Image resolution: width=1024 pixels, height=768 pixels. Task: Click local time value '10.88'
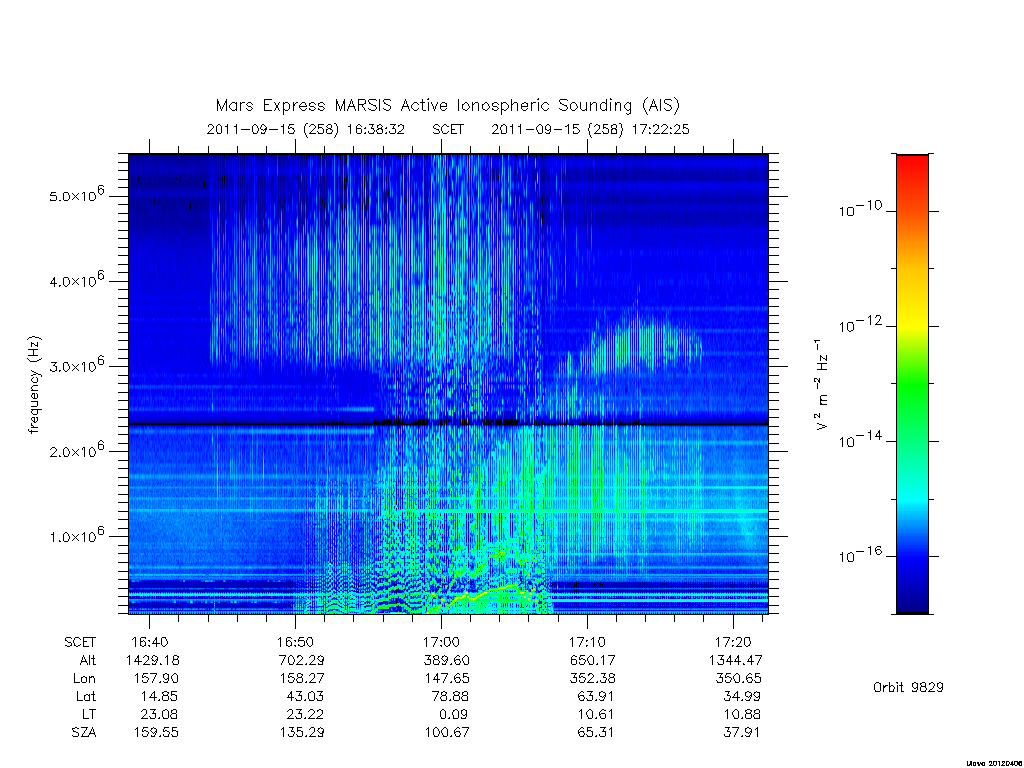tap(742, 714)
